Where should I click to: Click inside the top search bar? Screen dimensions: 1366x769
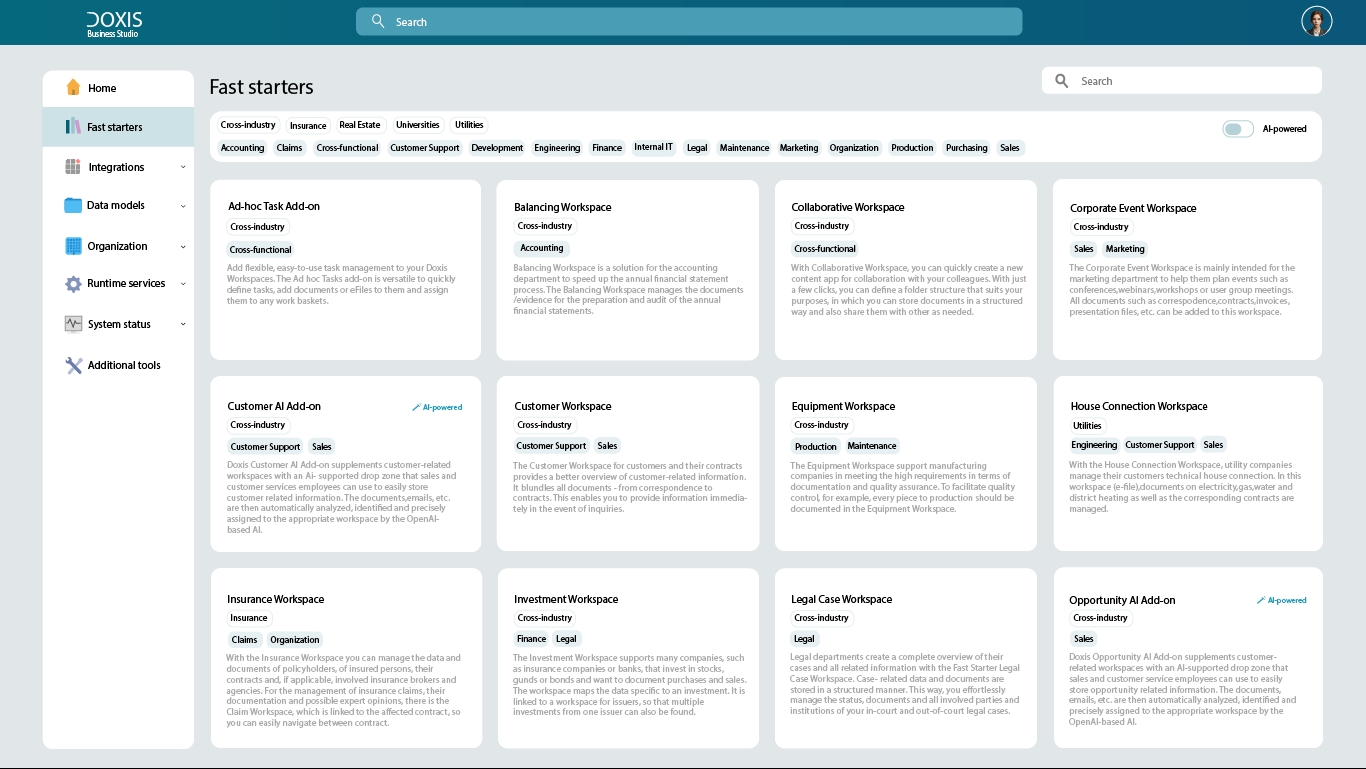(x=689, y=21)
